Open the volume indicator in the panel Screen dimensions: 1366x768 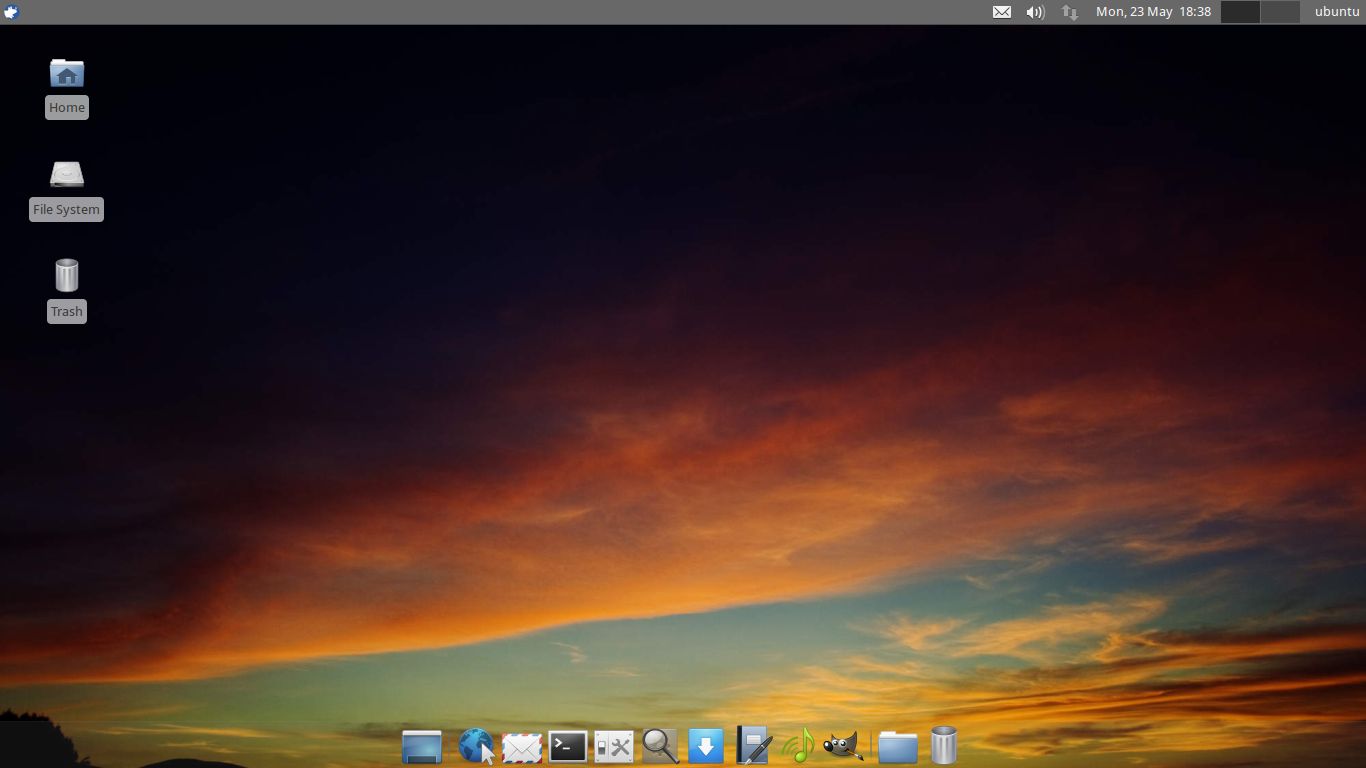click(x=1035, y=12)
